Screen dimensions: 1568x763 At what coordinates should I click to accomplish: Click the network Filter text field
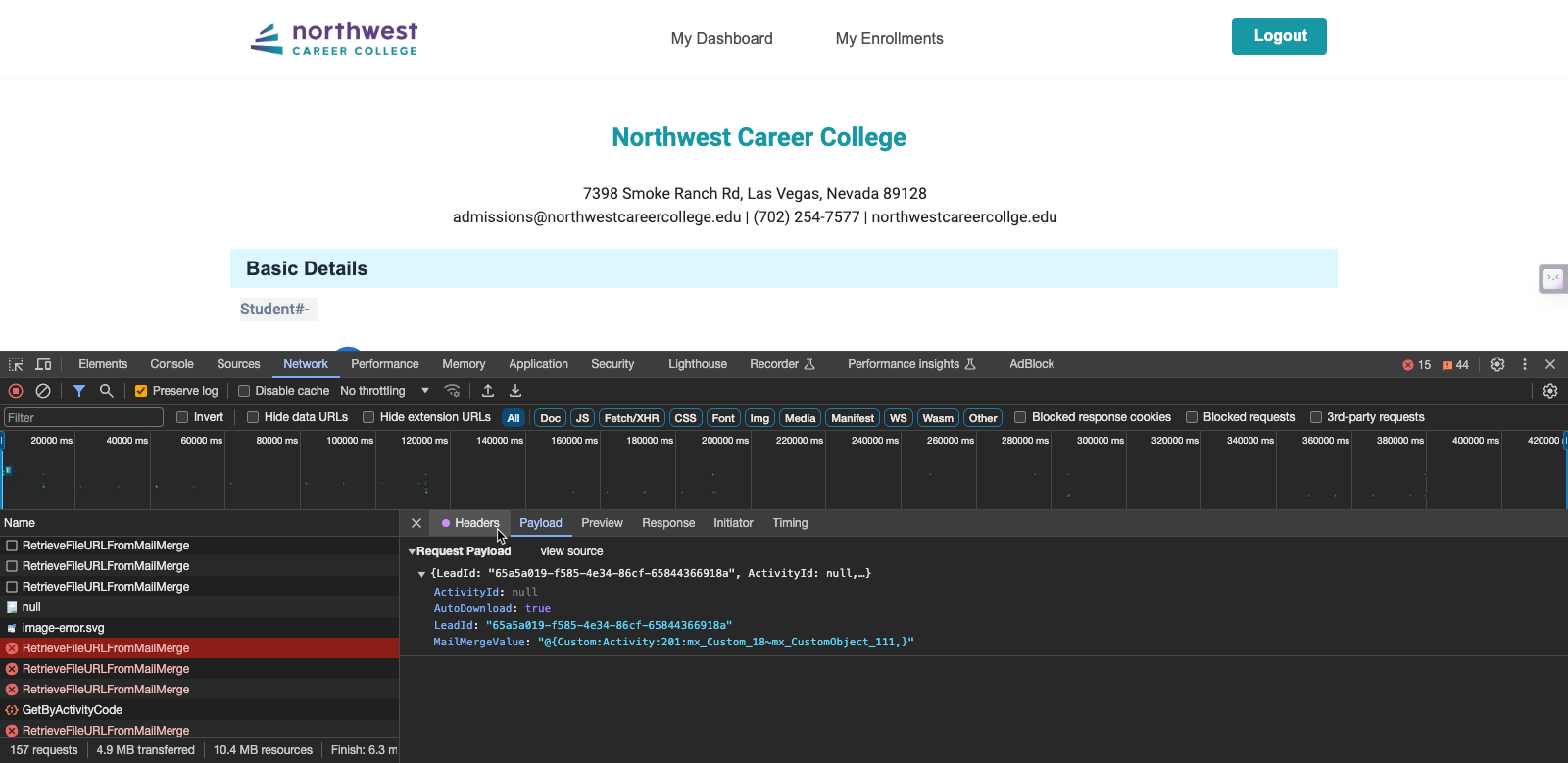coord(83,417)
